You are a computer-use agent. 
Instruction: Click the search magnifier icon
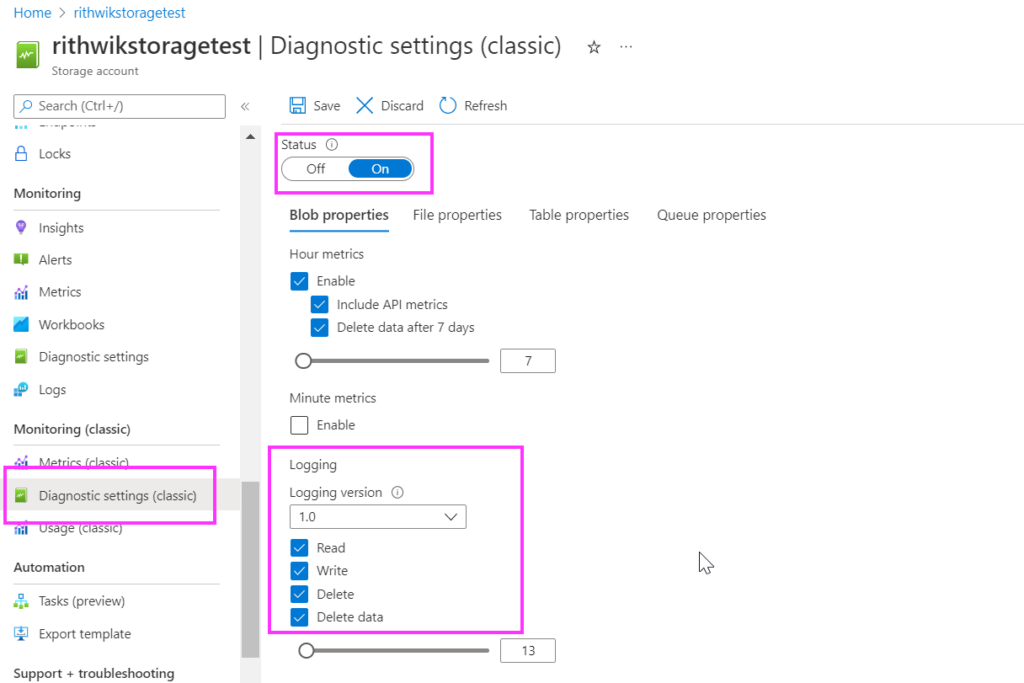tap(26, 106)
